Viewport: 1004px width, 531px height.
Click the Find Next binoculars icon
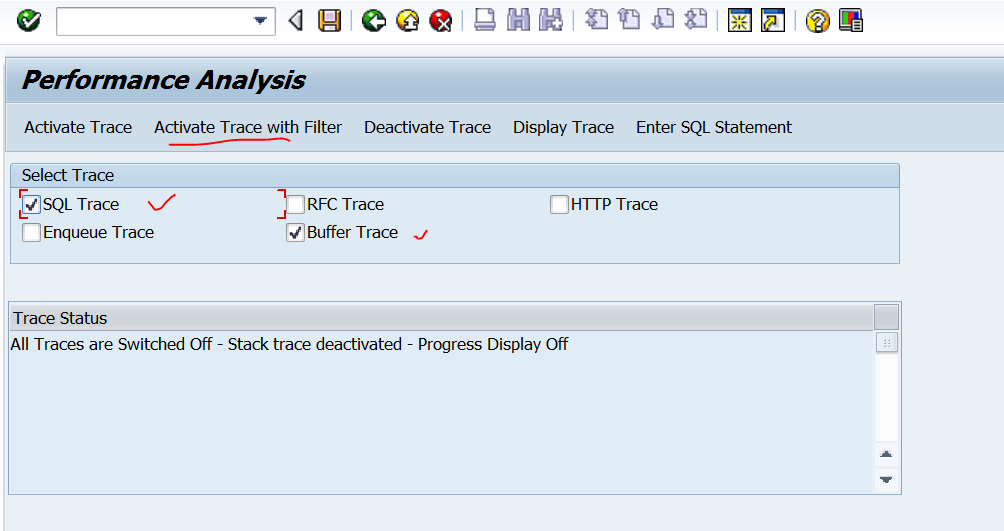tap(551, 20)
